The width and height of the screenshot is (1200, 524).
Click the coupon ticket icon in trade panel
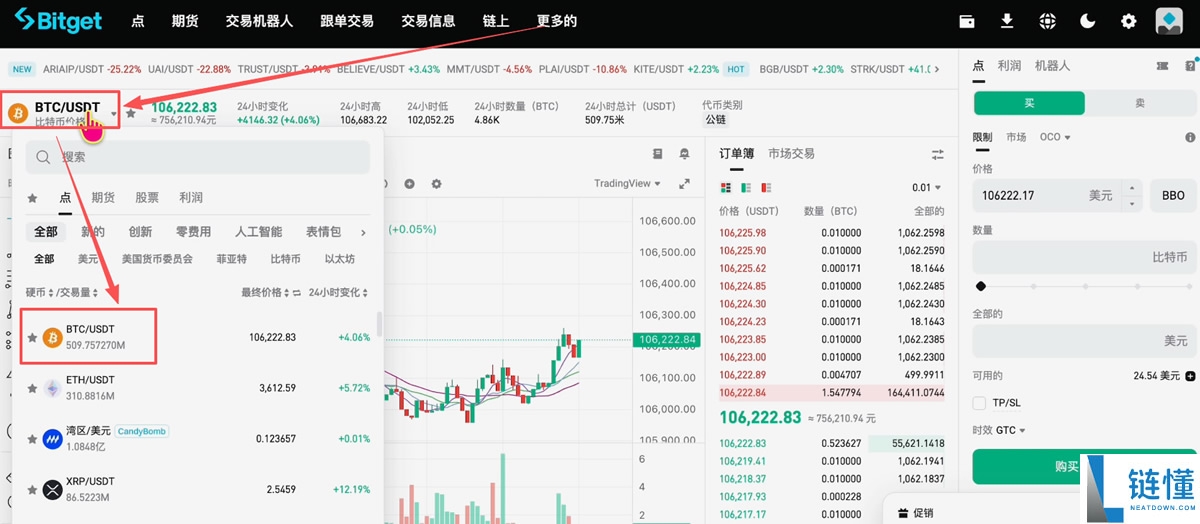click(x=1162, y=66)
